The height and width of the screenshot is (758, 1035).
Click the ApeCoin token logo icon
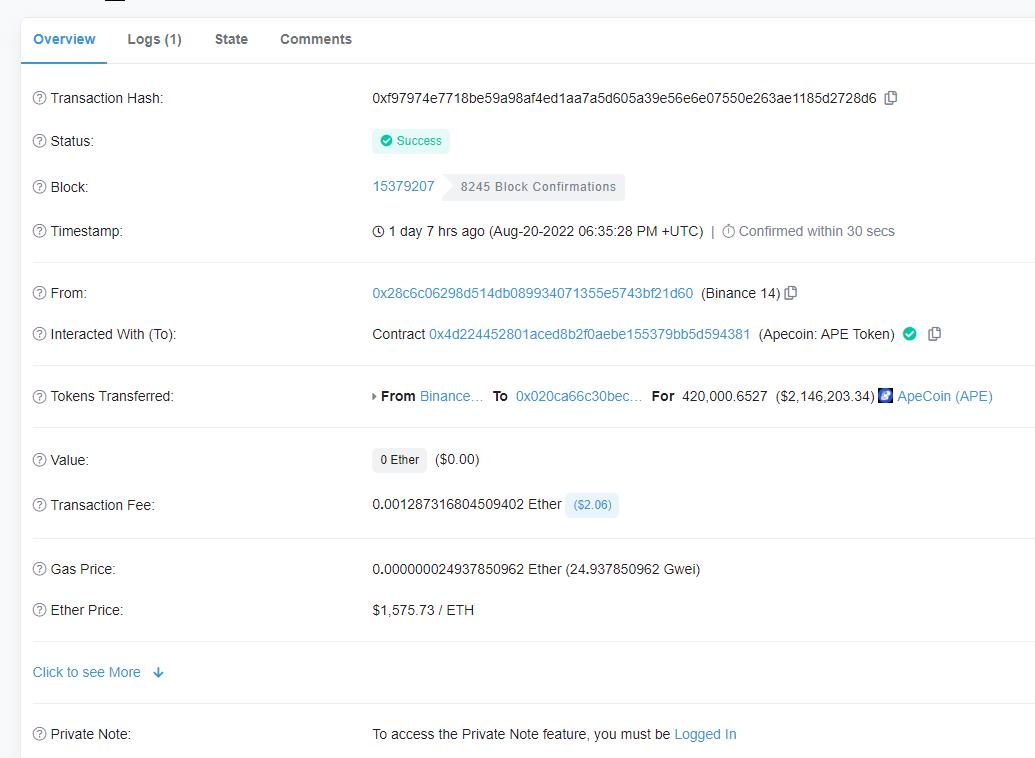[885, 396]
